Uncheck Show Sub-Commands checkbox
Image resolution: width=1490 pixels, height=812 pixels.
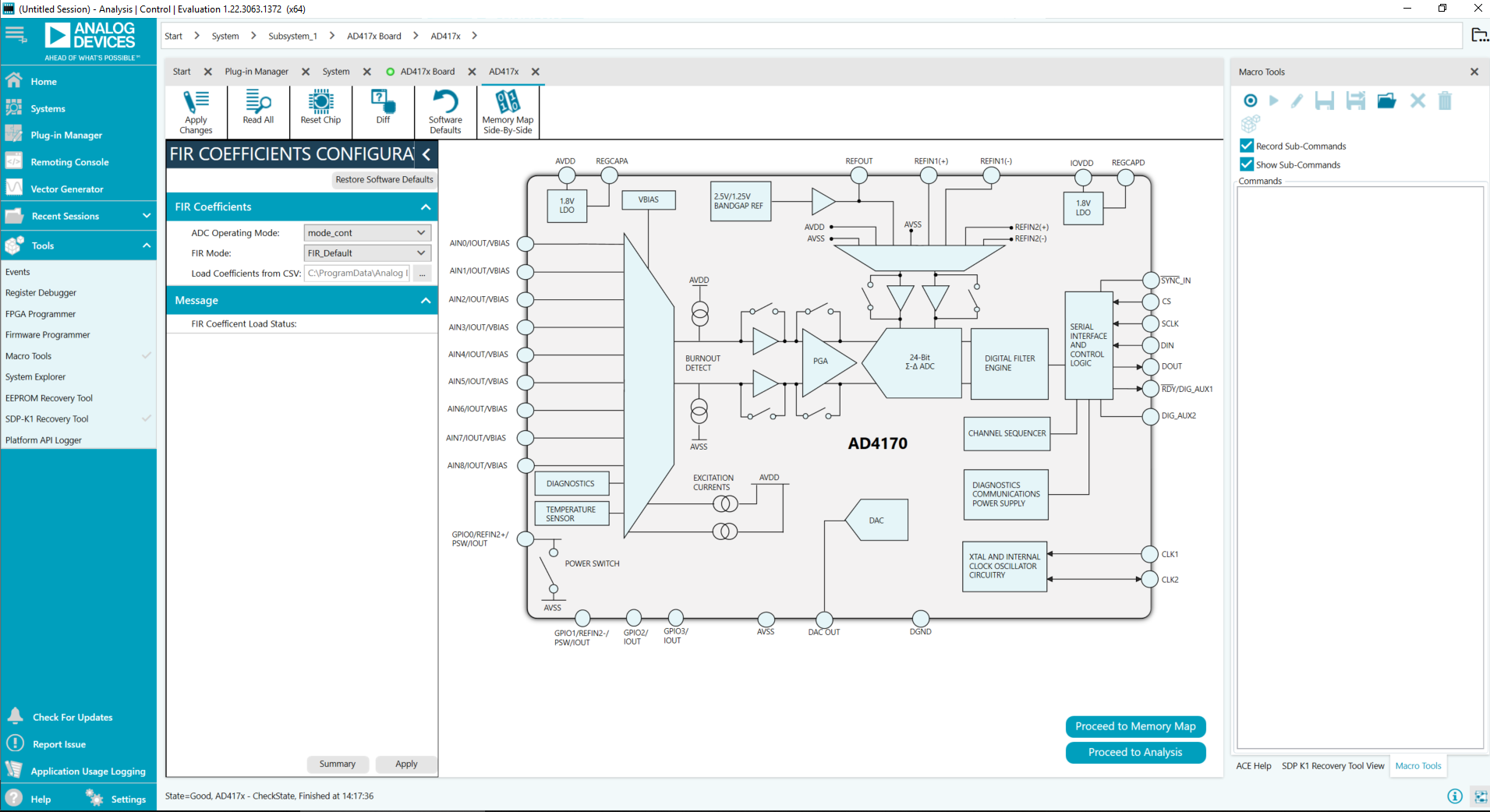1247,164
